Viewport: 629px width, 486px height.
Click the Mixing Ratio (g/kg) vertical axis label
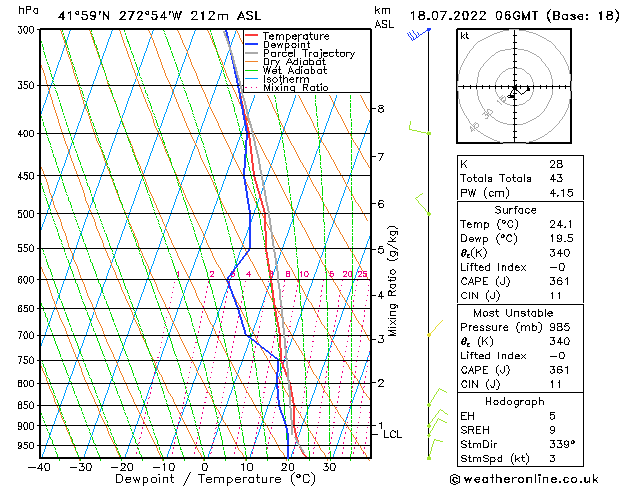pos(392,281)
